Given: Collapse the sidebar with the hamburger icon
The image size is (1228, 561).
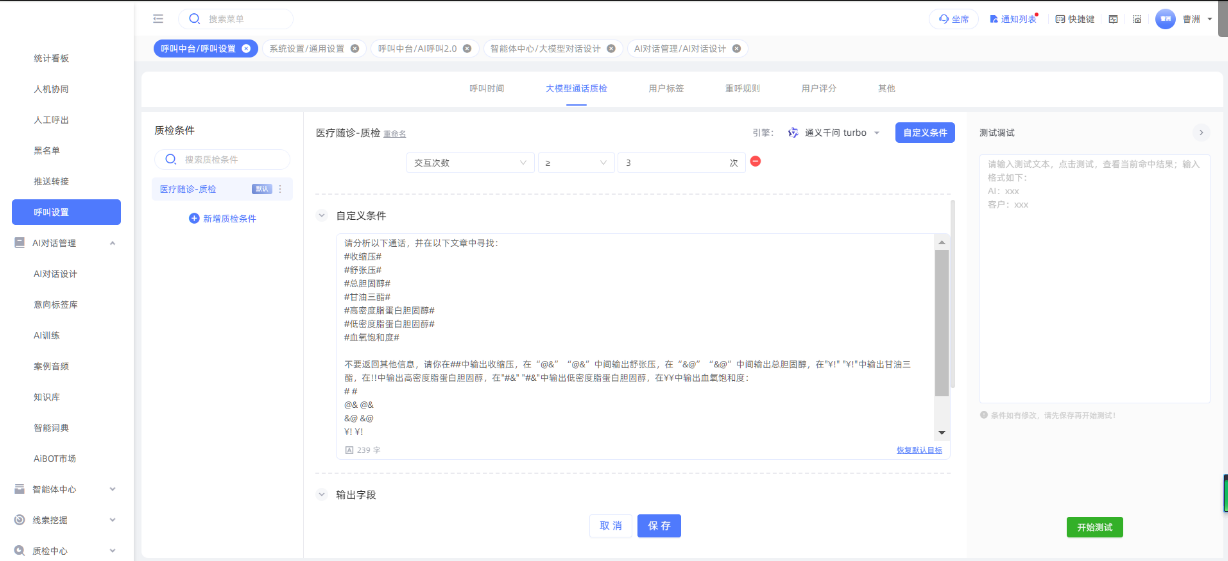Looking at the screenshot, I should click(x=158, y=19).
